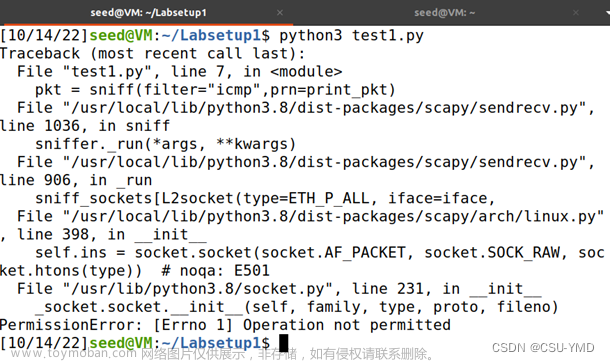Click the '/usr/lib/python3.8/socket.py' line 231 entry
The height and width of the screenshot is (362, 610).
click(x=279, y=289)
